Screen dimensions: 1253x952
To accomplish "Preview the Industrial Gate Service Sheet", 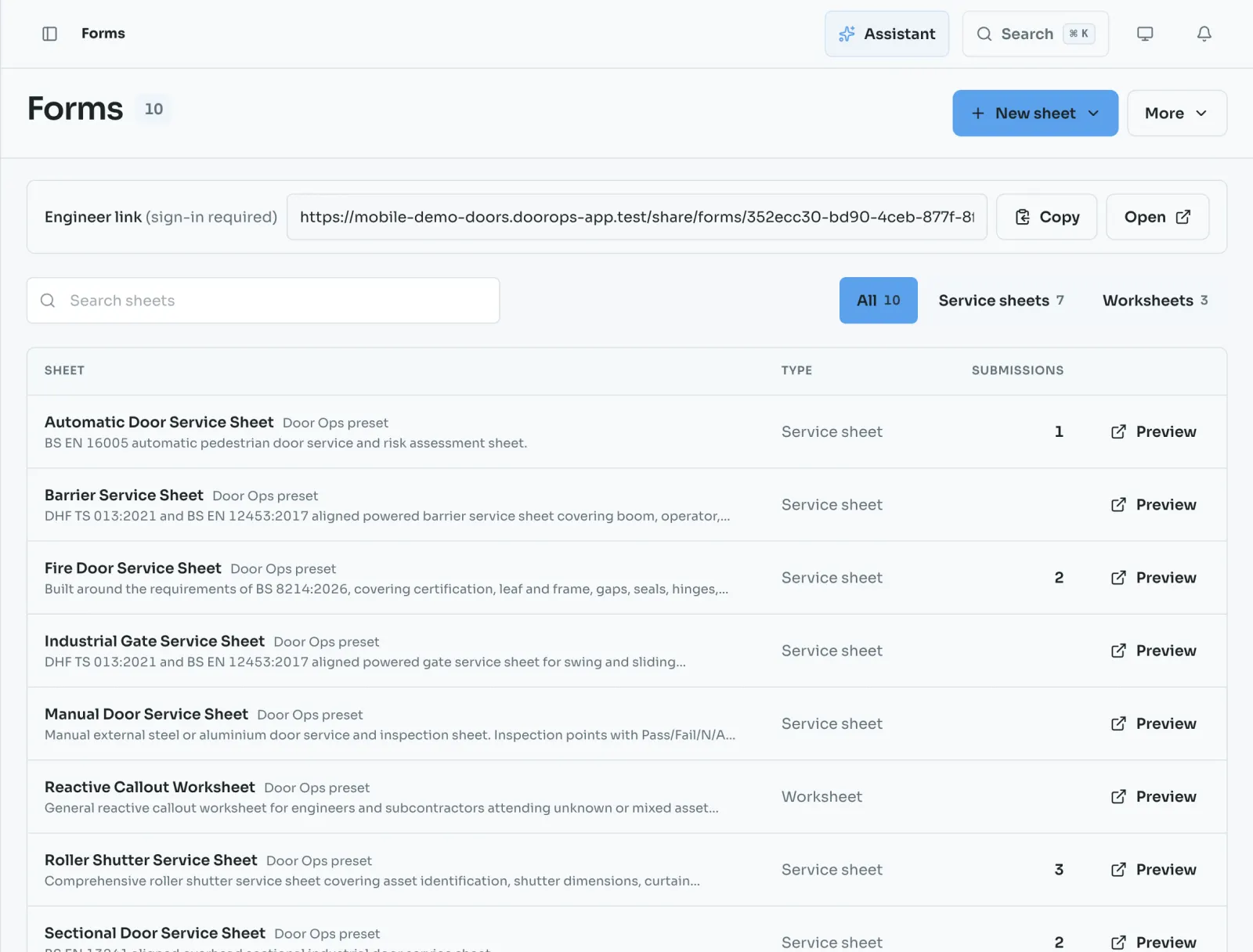I will [1154, 651].
